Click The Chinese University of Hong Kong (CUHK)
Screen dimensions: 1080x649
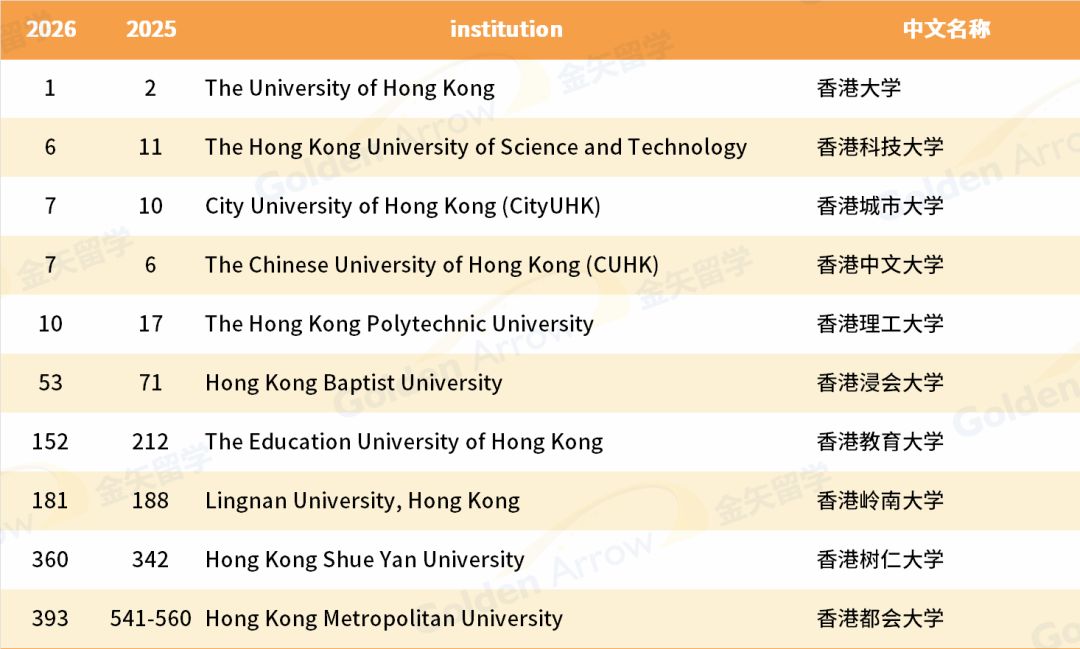click(432, 265)
